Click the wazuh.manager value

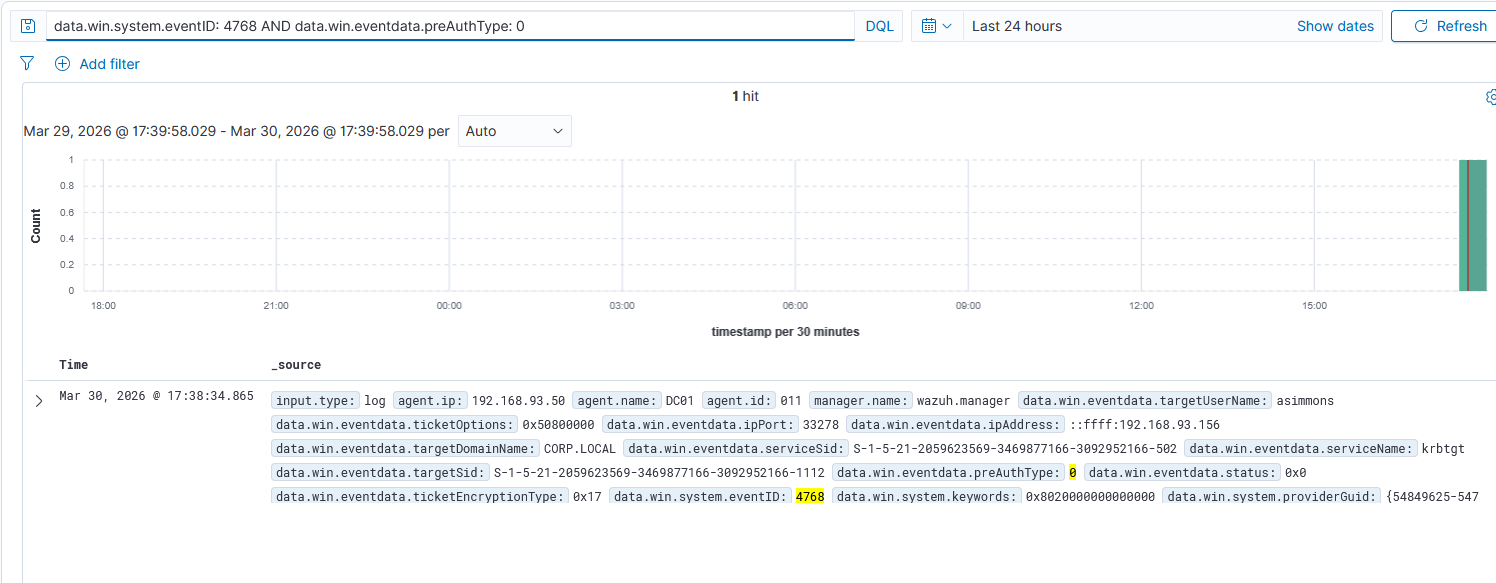pyautogui.click(x=964, y=401)
